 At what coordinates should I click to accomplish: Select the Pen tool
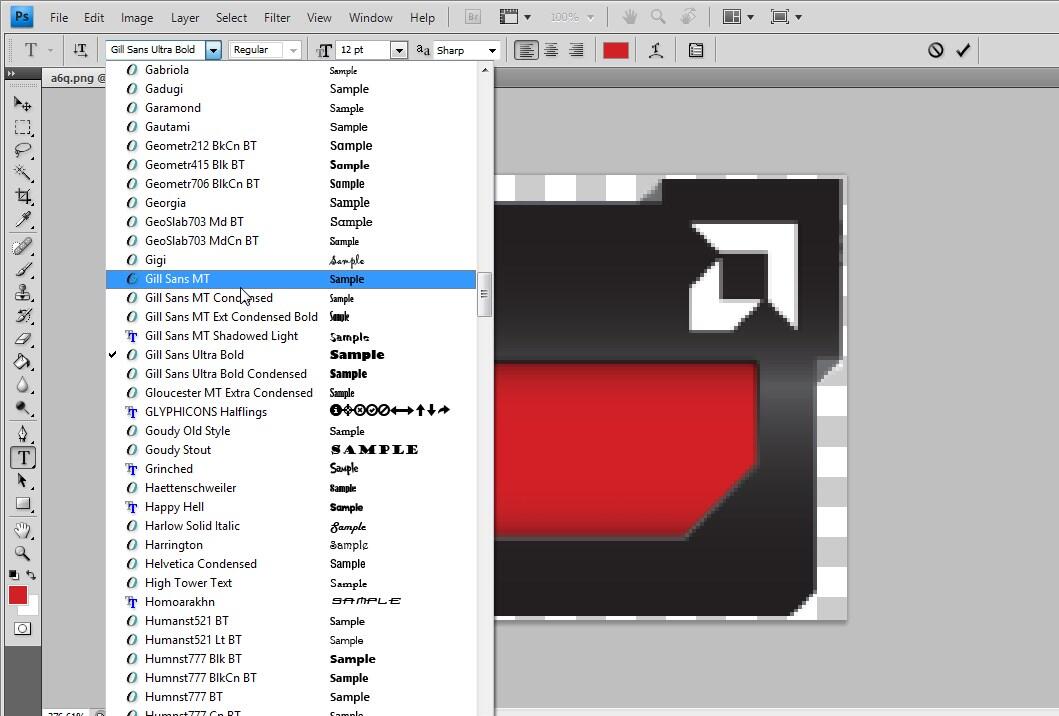tap(22, 434)
